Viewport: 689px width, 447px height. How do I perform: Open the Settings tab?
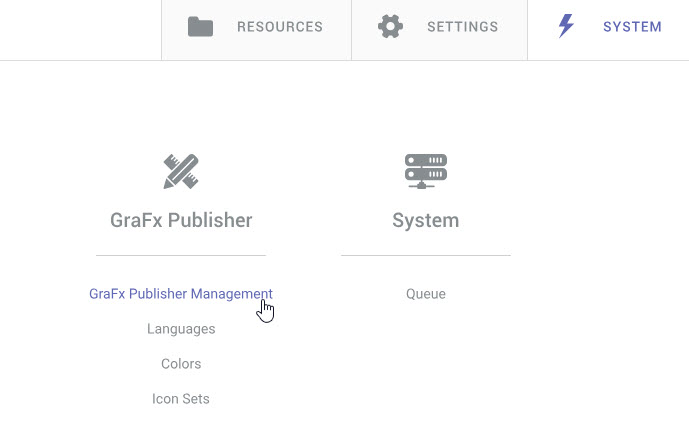pos(439,30)
